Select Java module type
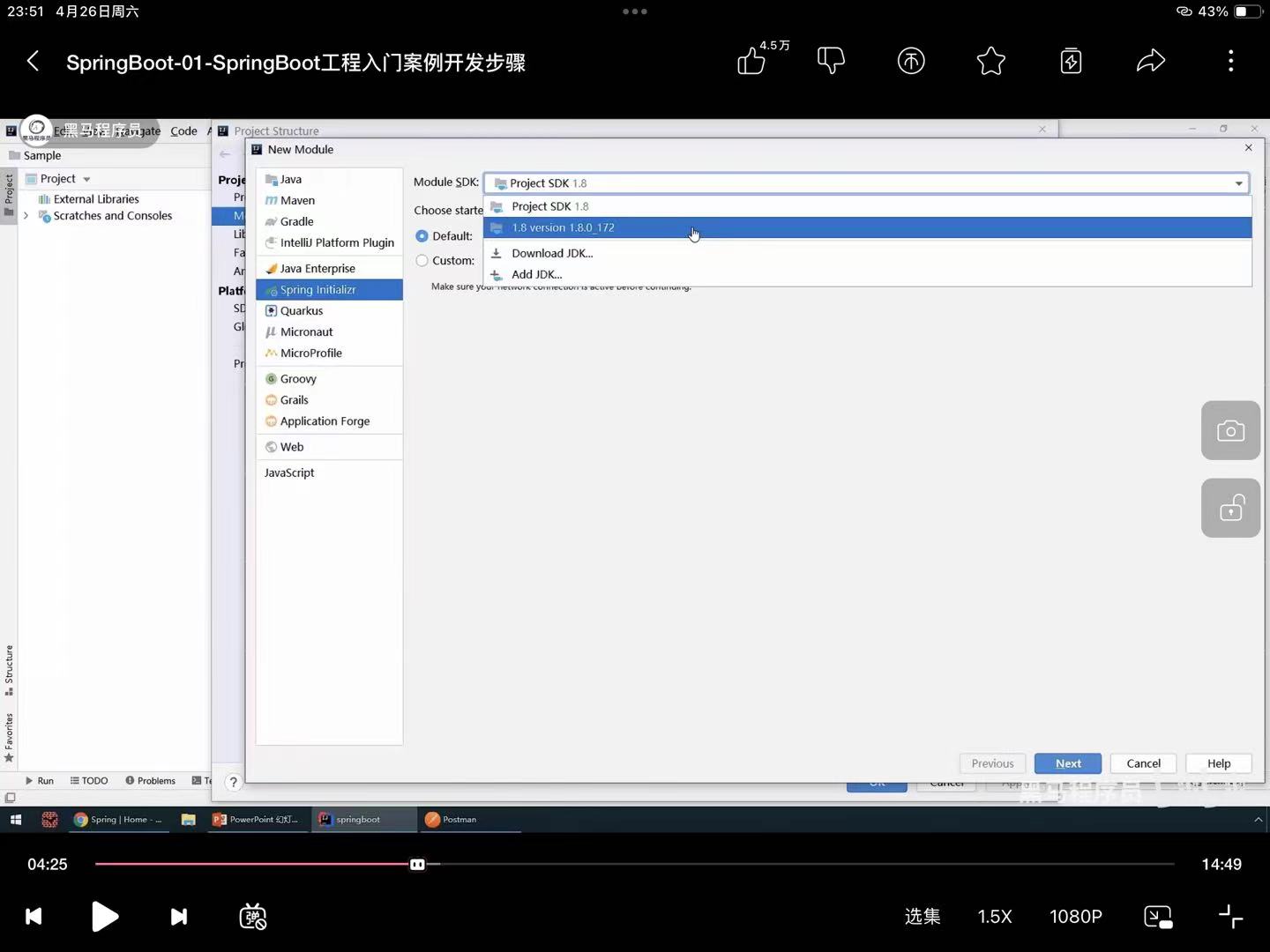This screenshot has width=1270, height=952. click(x=329, y=179)
